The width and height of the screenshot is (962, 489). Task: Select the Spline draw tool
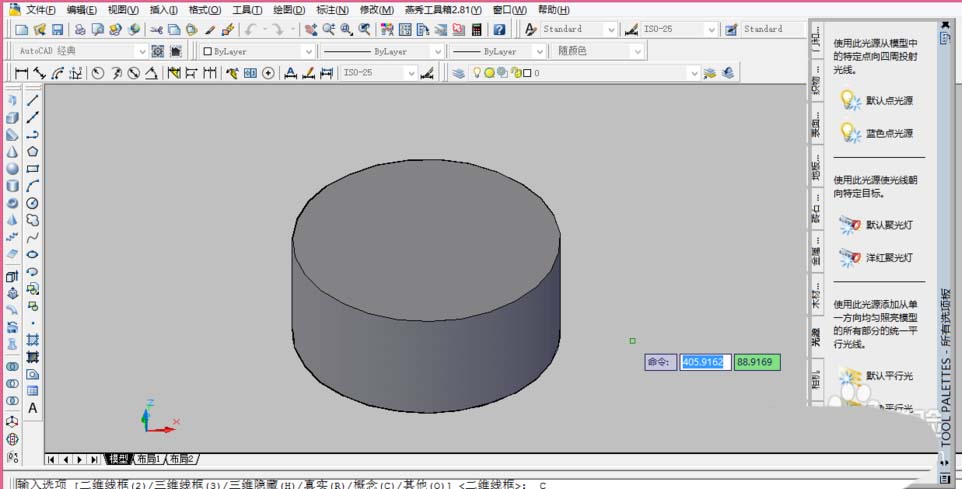33,237
